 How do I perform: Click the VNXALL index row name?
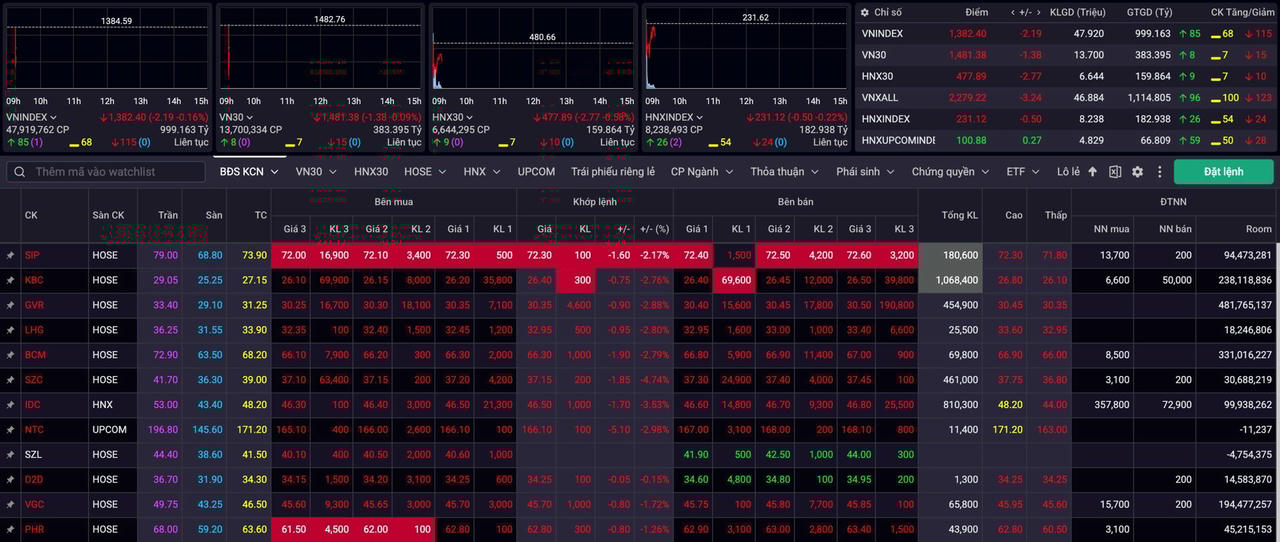coord(881,98)
